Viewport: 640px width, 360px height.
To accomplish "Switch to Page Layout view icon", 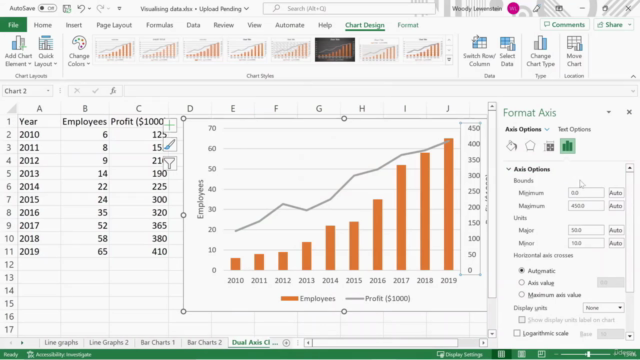I will pyautogui.click(x=522, y=354).
